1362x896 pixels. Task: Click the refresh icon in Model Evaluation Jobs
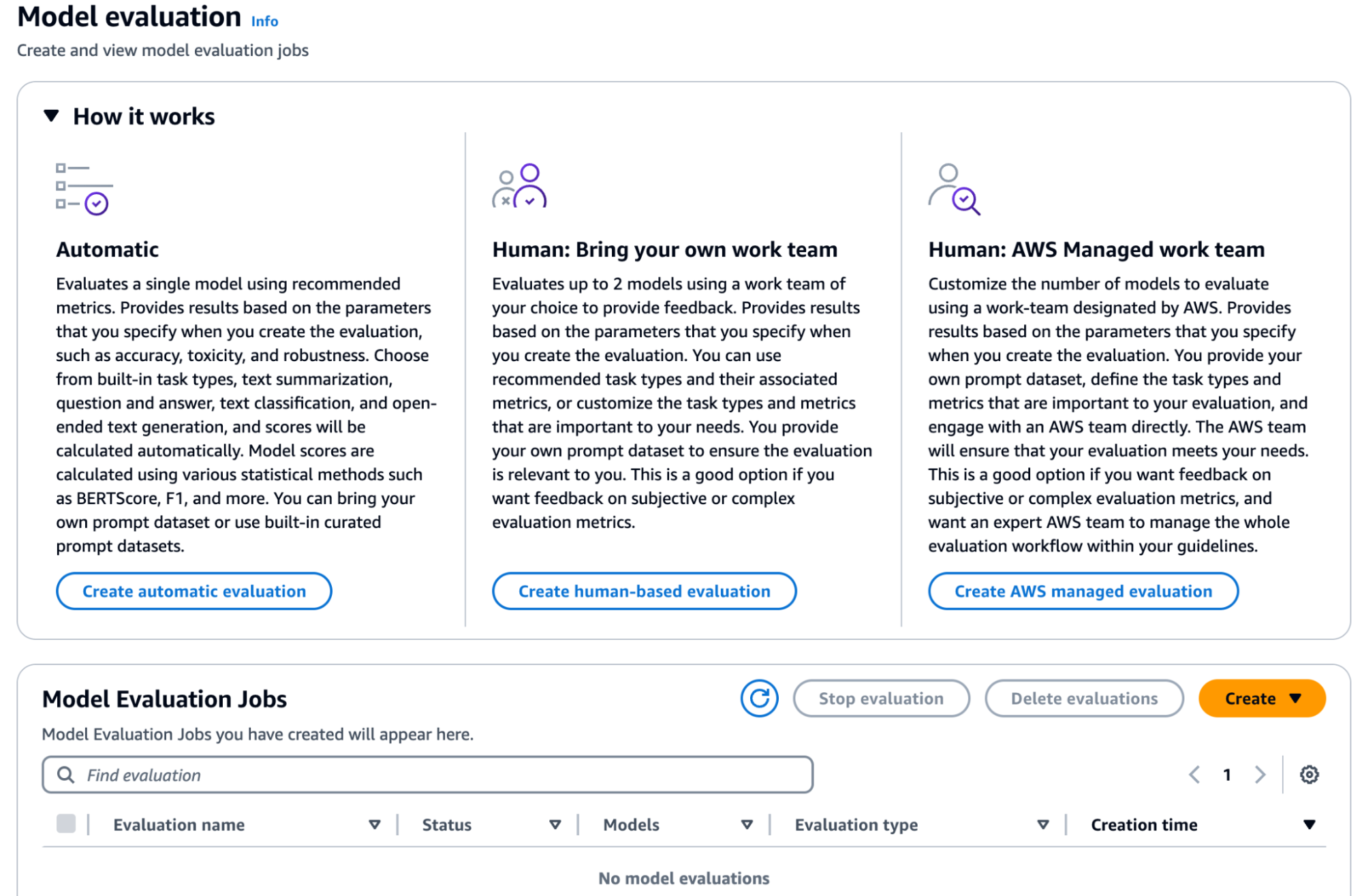(759, 698)
